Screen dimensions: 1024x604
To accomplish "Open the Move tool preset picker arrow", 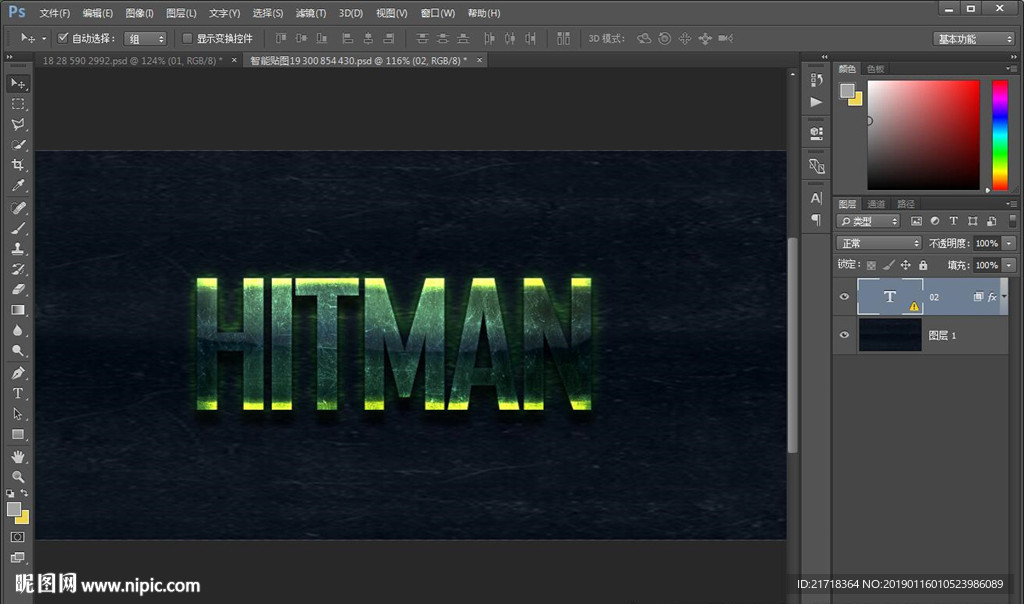I will click(x=44, y=39).
